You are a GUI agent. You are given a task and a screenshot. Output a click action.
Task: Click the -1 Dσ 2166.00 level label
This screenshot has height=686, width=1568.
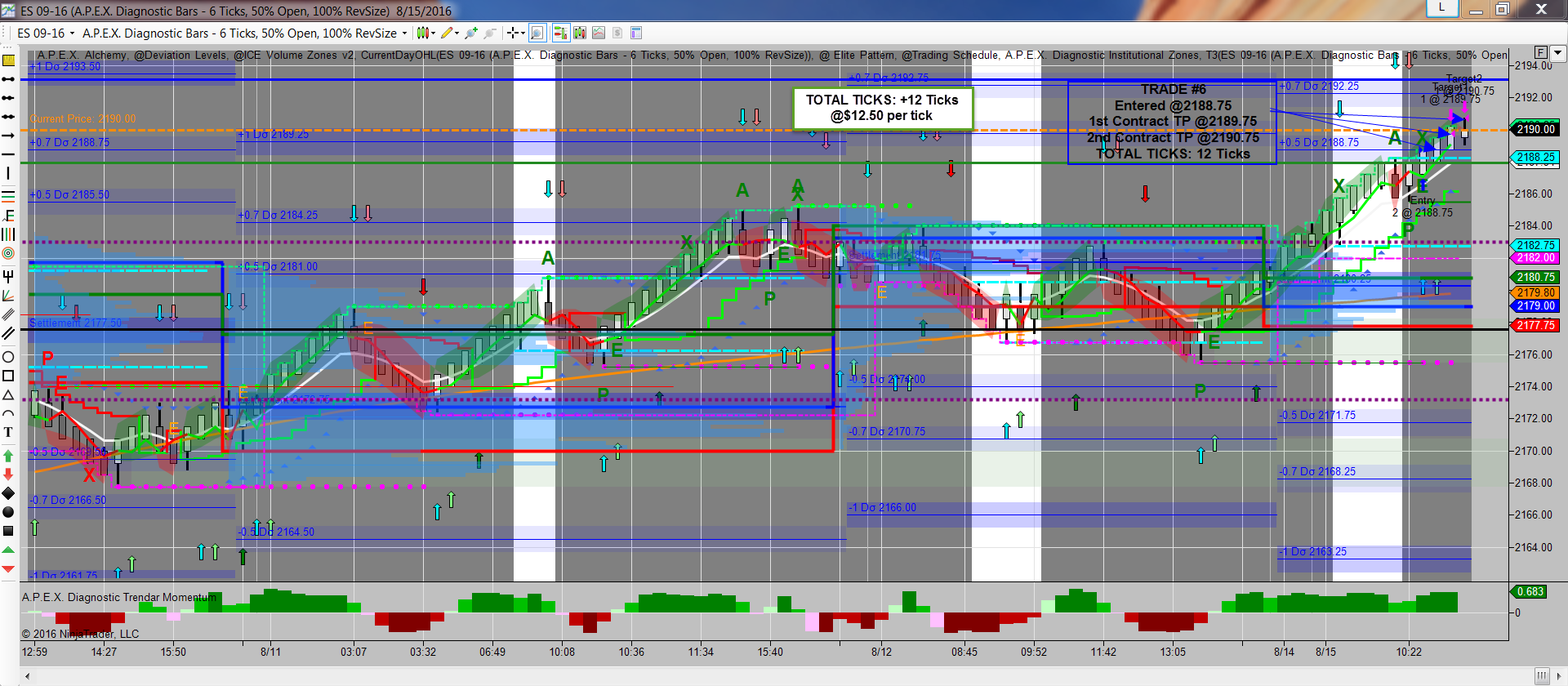tap(882, 508)
